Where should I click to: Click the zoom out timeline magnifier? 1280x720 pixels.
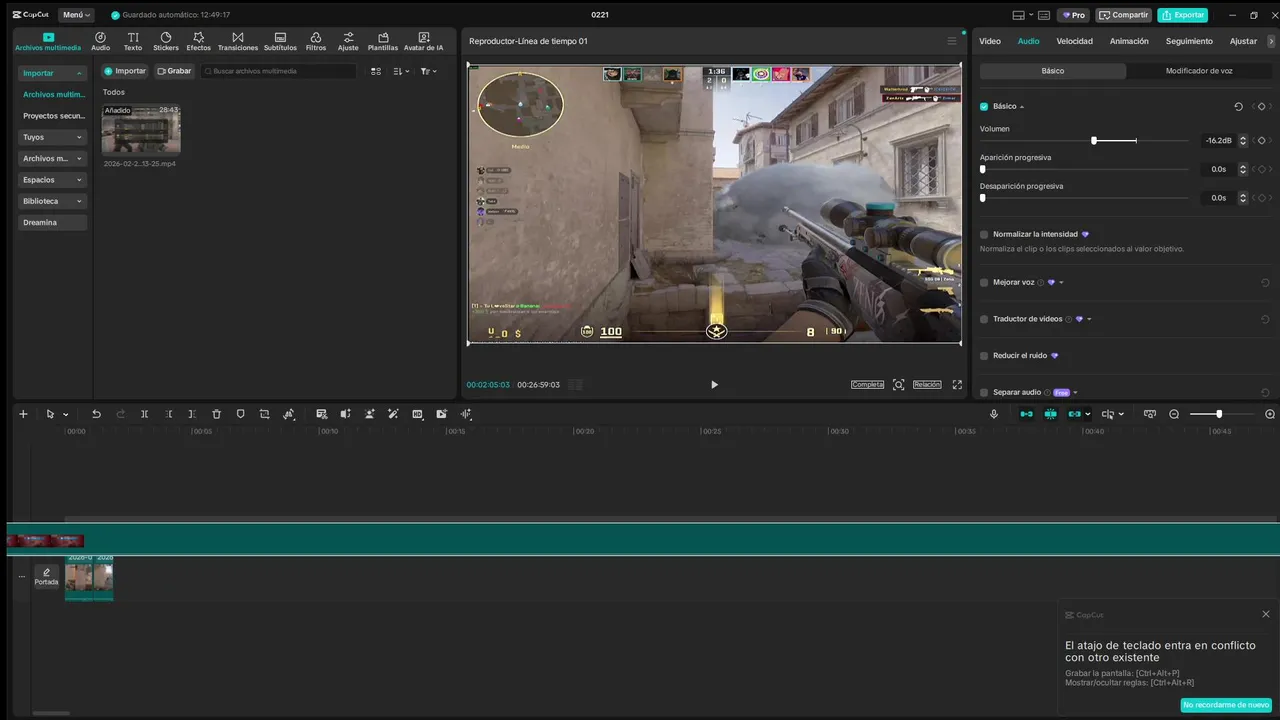pos(1174,414)
